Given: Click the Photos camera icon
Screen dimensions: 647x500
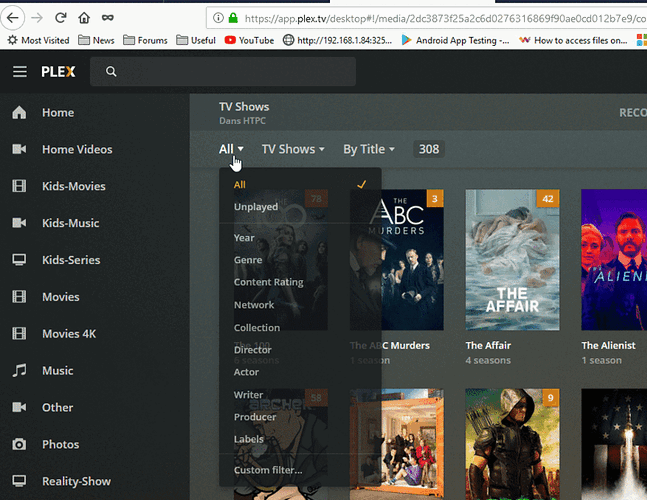Looking at the screenshot, I should pyautogui.click(x=19, y=444).
